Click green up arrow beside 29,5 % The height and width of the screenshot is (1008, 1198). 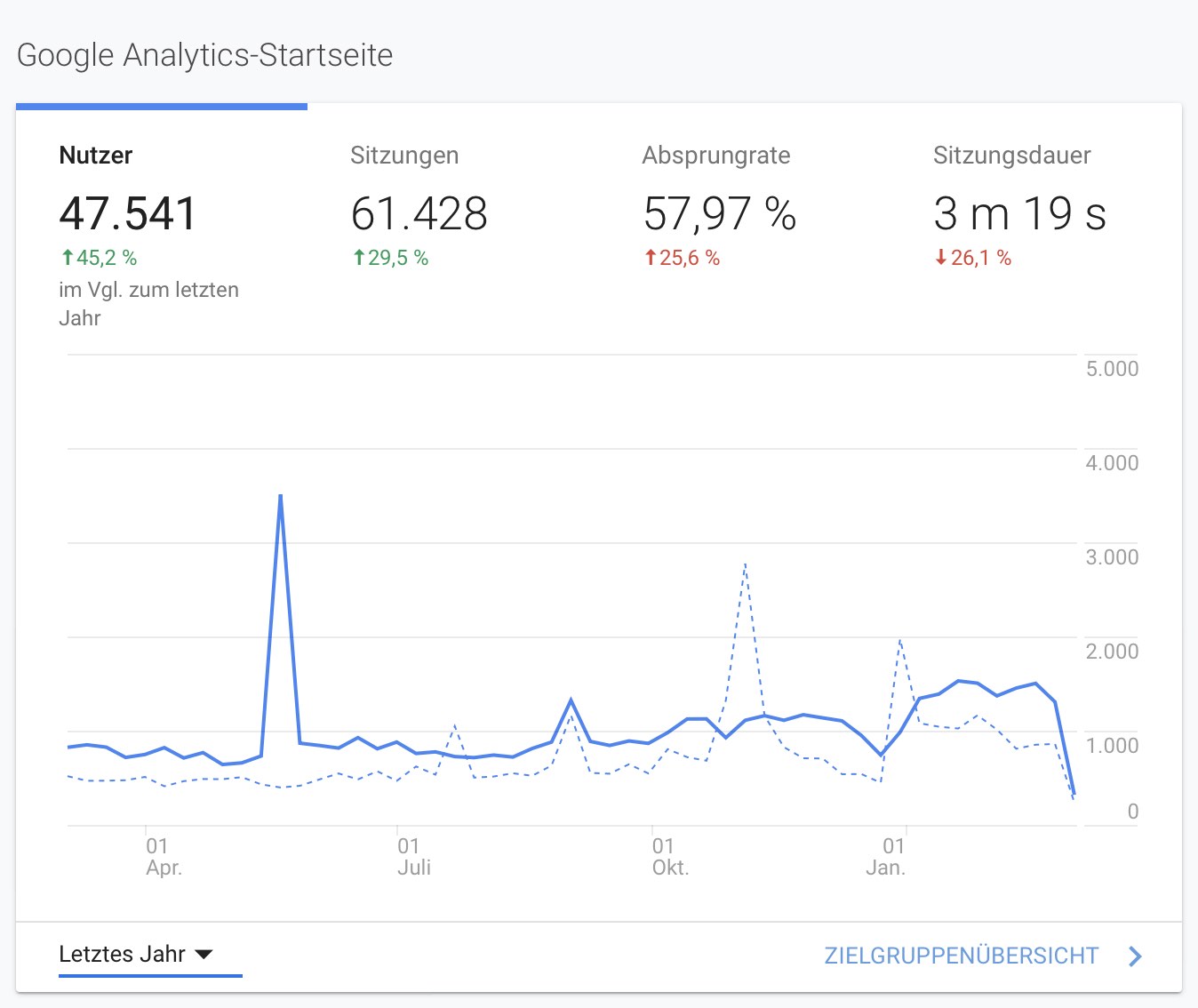coord(359,258)
